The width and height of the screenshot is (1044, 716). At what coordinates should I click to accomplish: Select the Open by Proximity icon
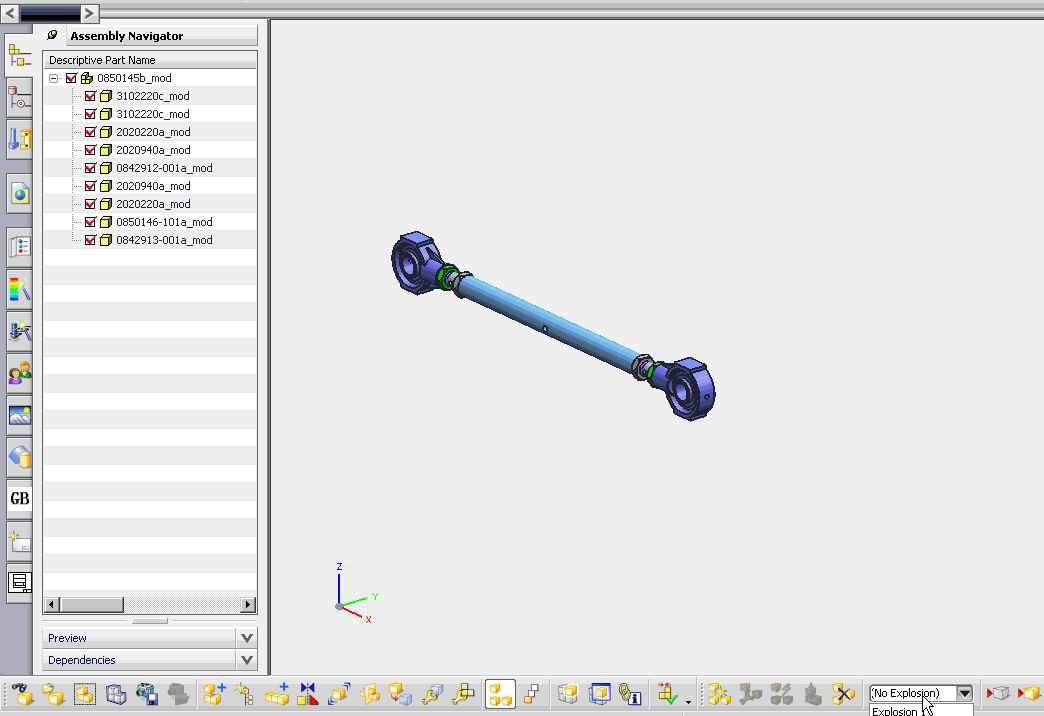[x=85, y=694]
